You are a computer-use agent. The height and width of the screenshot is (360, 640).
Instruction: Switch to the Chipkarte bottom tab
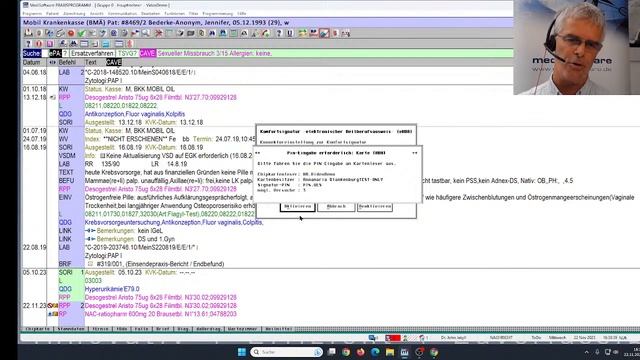click(x=38, y=329)
